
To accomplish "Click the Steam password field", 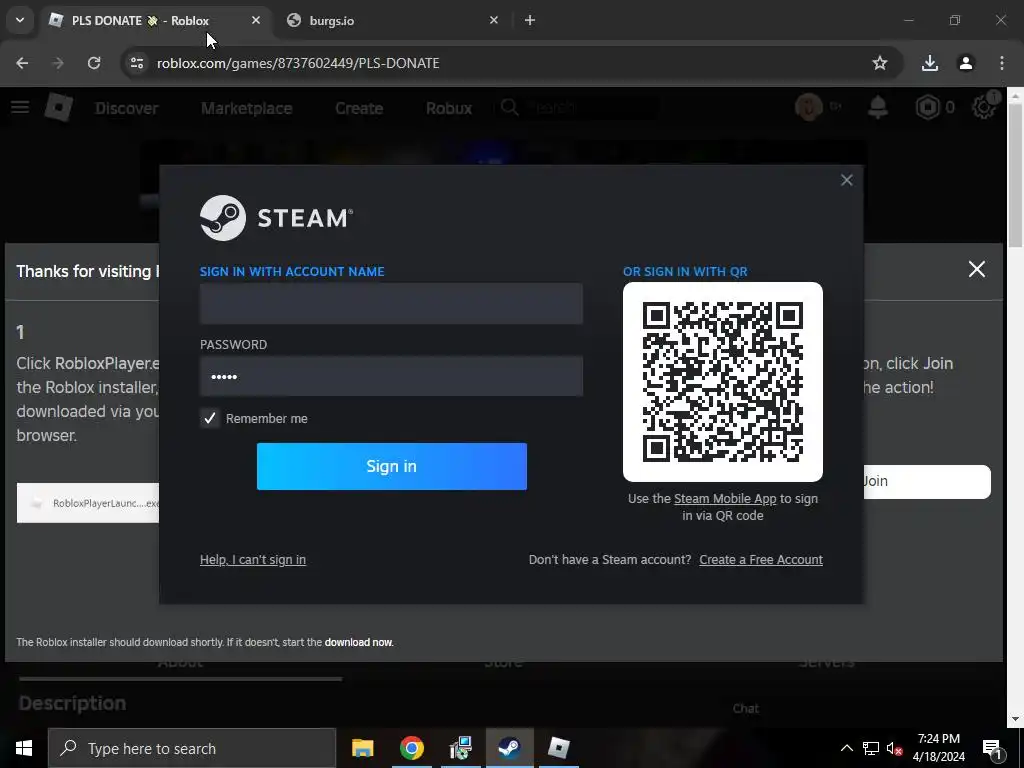I will pos(391,376).
